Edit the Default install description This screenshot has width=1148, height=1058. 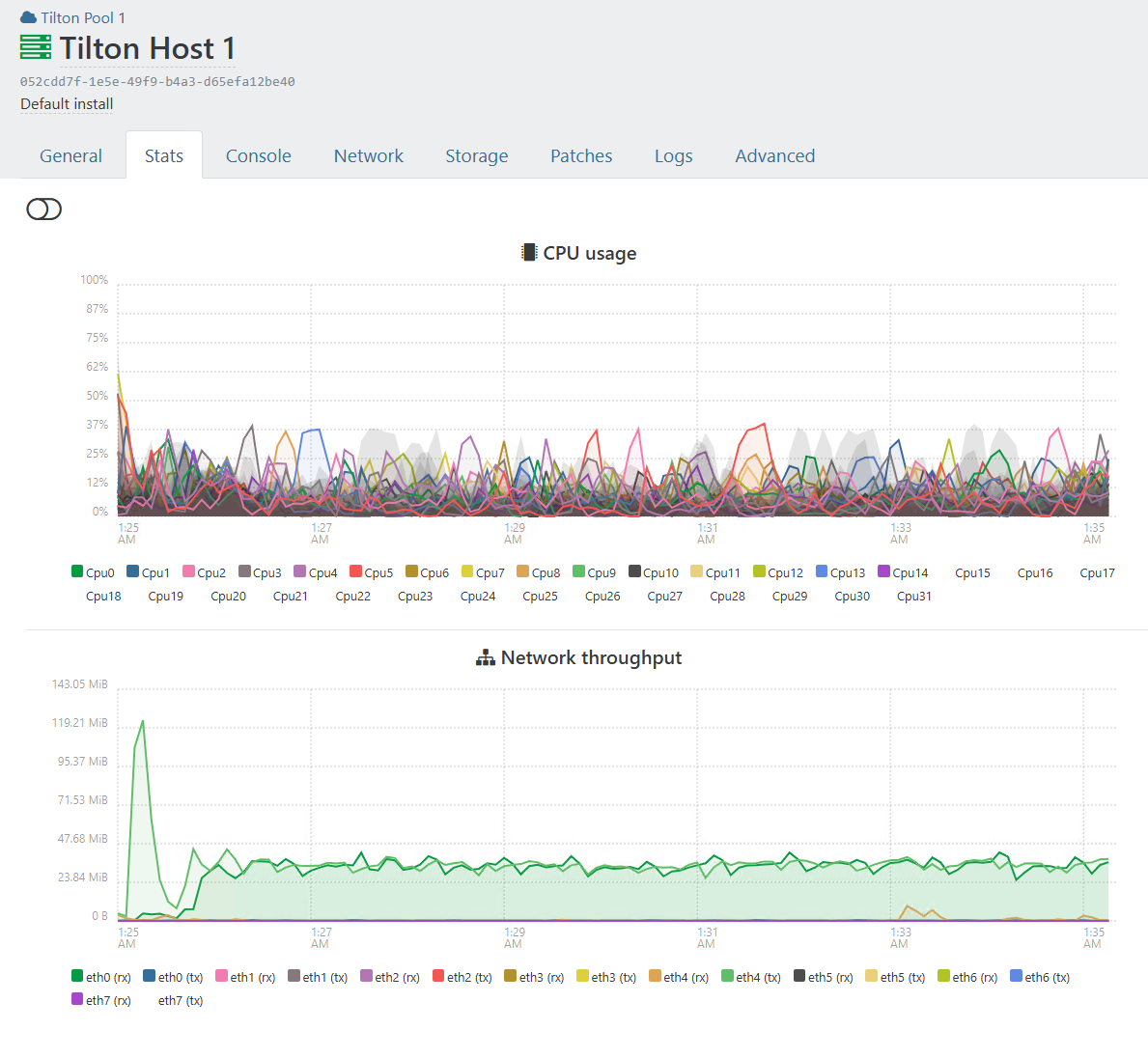click(67, 104)
